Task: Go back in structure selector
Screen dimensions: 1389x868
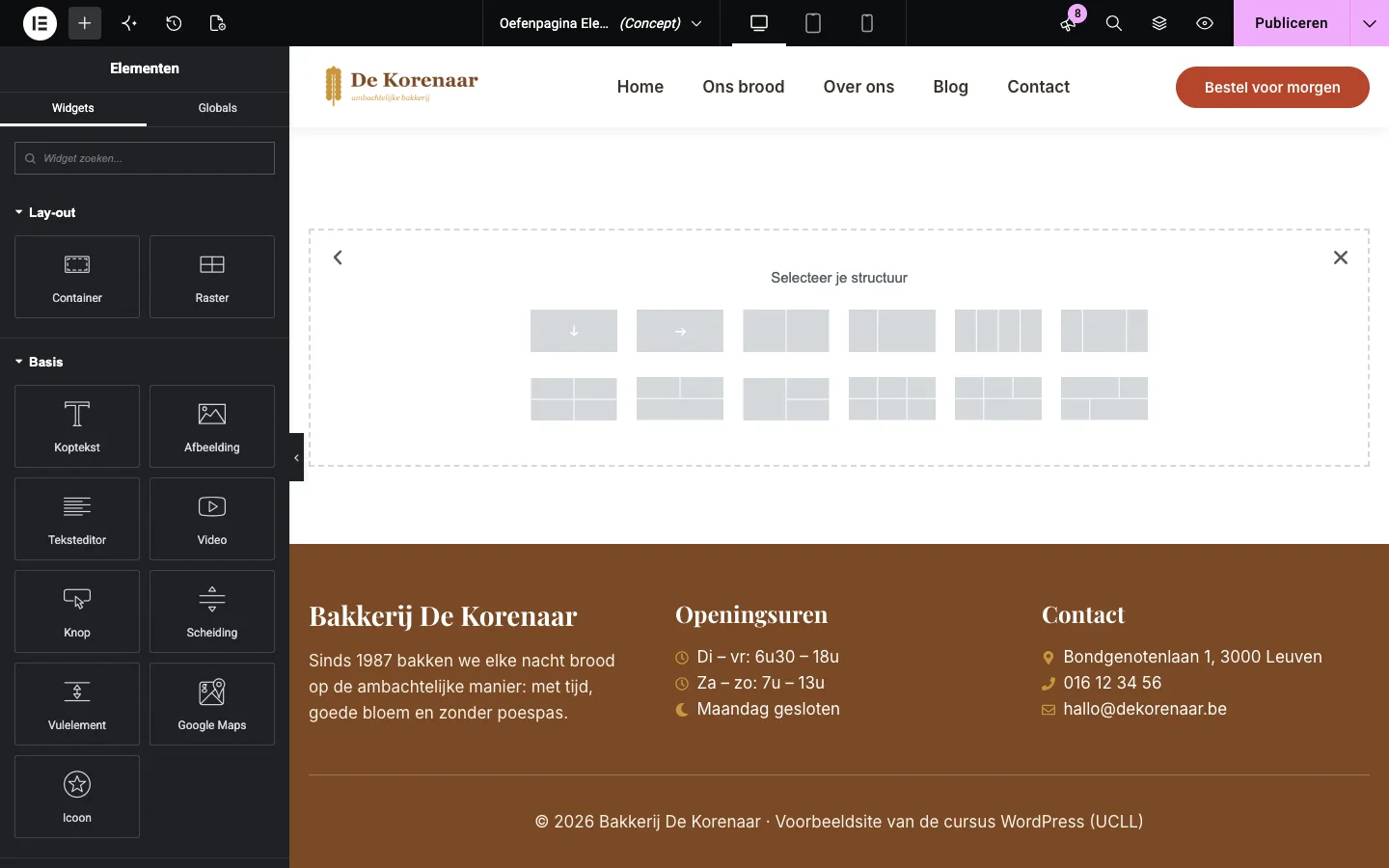Action: pos(338,258)
